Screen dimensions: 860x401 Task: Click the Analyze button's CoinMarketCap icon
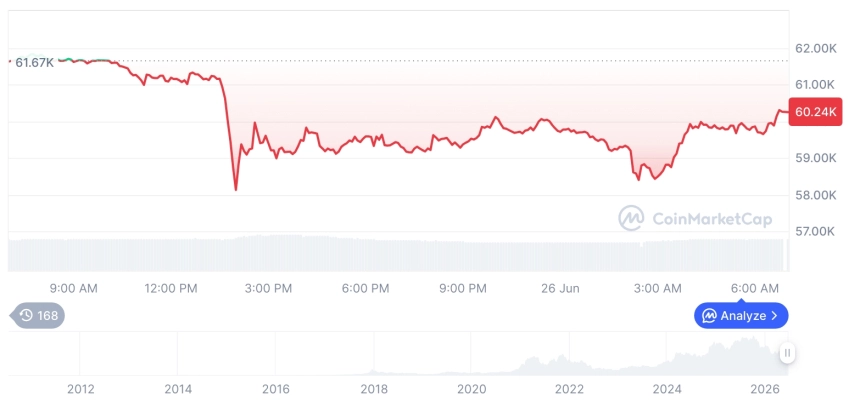coord(709,316)
